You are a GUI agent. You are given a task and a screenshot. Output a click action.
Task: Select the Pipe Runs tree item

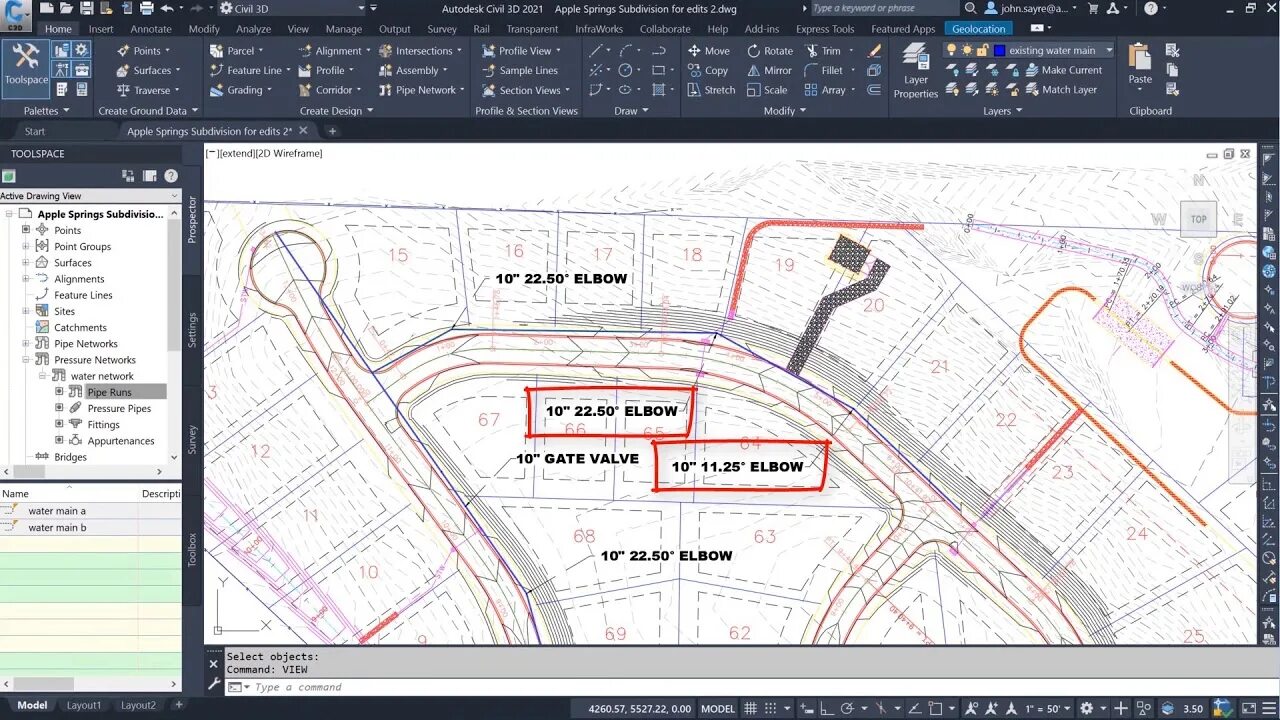click(x=109, y=392)
